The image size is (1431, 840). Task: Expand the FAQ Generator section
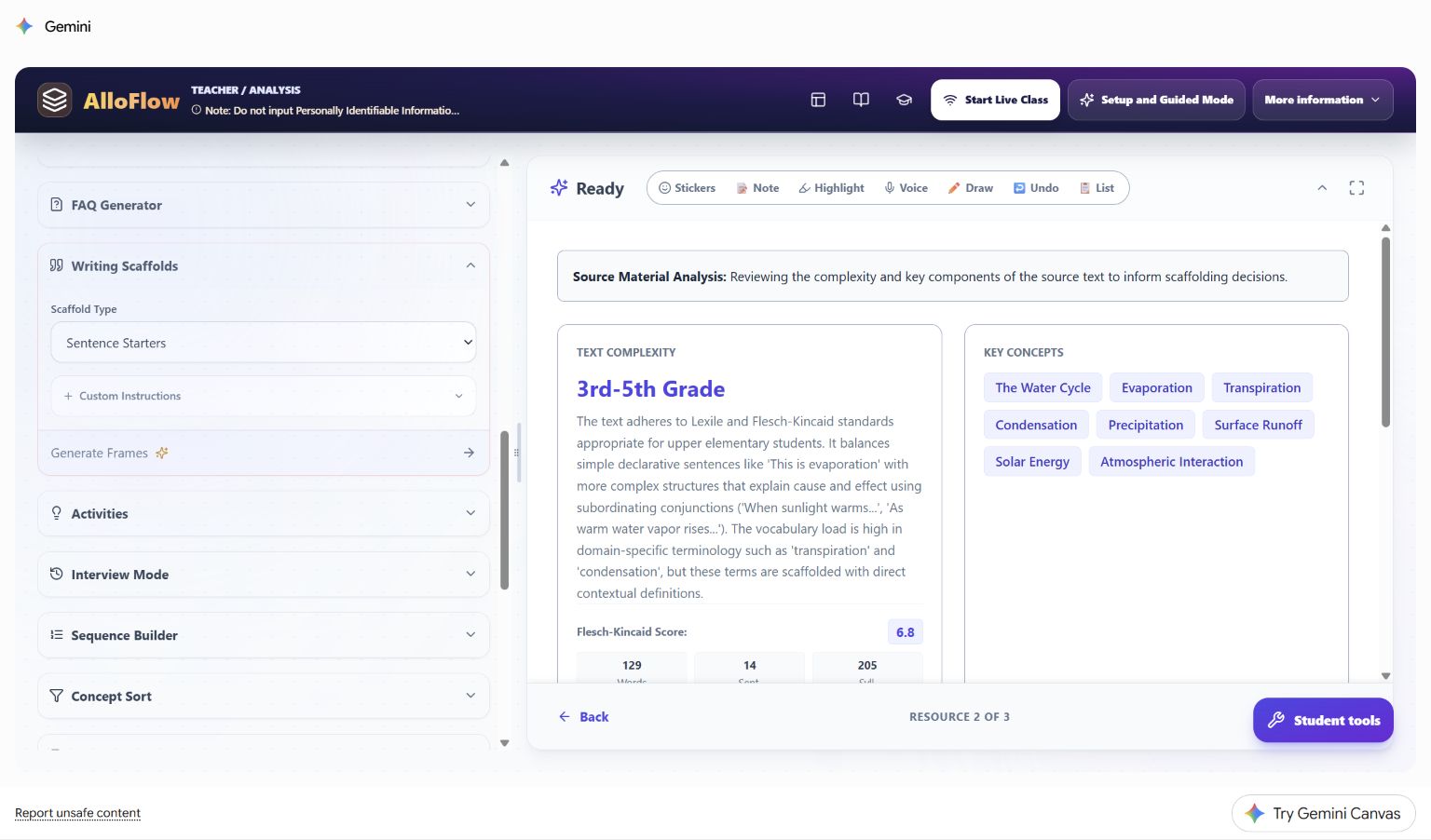point(264,205)
